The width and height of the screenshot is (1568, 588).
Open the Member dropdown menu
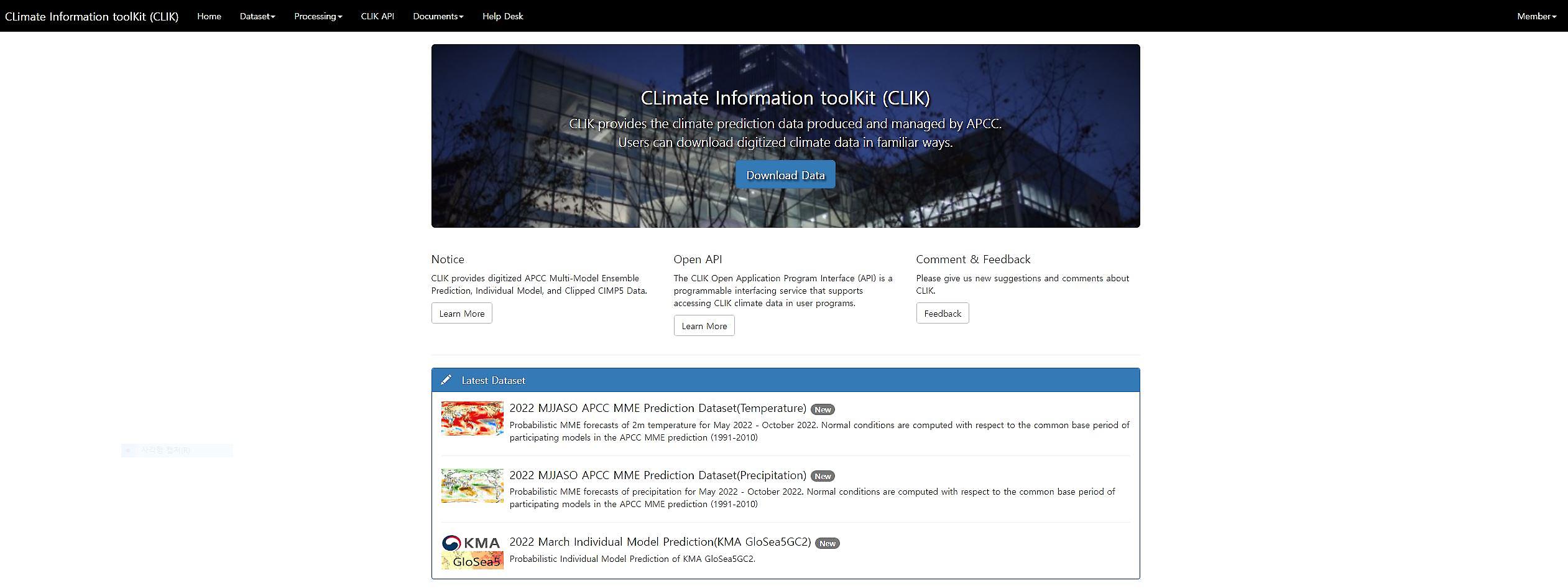click(1536, 16)
